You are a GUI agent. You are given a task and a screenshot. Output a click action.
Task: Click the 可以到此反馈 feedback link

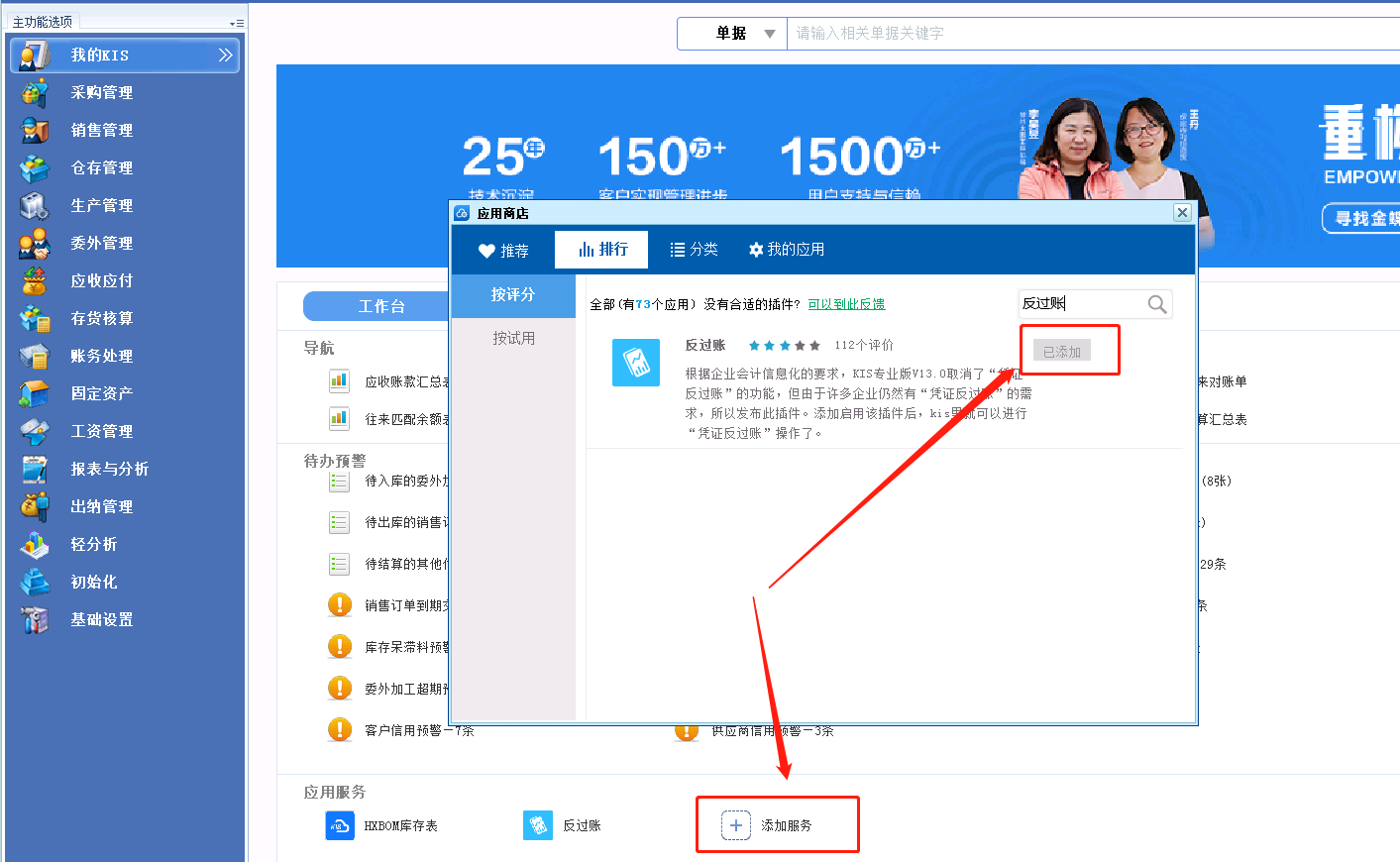click(x=846, y=304)
